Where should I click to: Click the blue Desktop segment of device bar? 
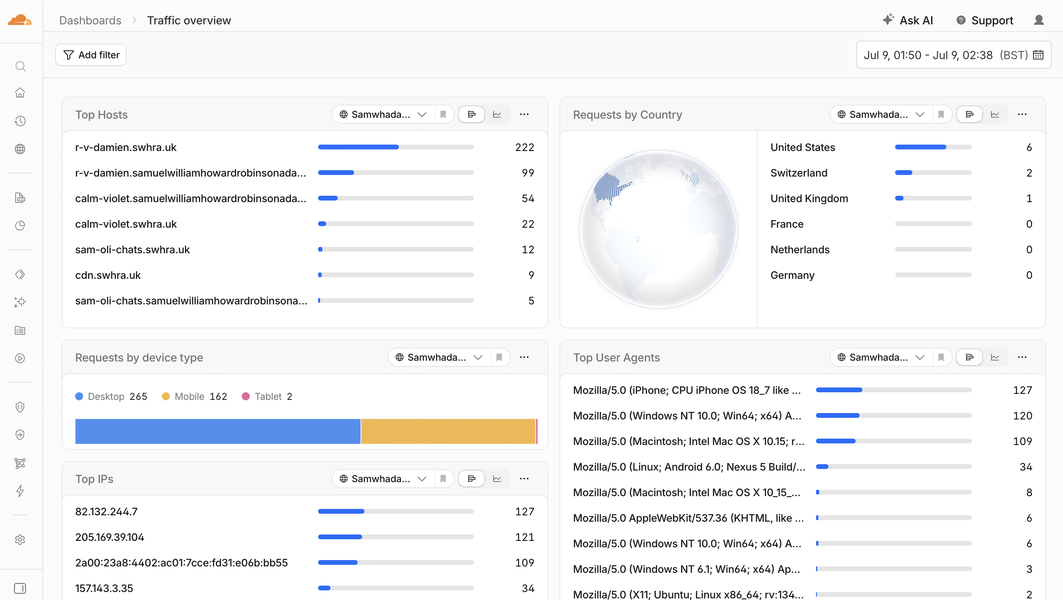coord(218,431)
